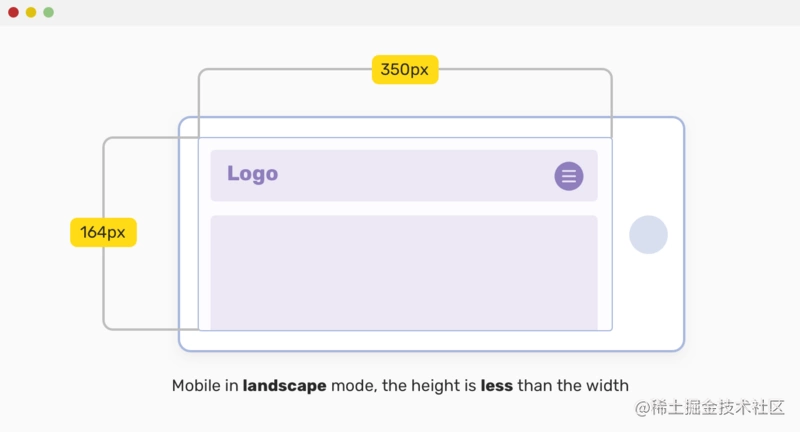
Task: Click the white bezel strip above header
Action: point(405,128)
